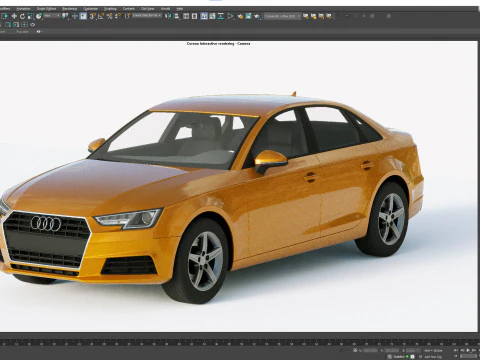Open the Schematic View
480x360 pixels.
221,16
